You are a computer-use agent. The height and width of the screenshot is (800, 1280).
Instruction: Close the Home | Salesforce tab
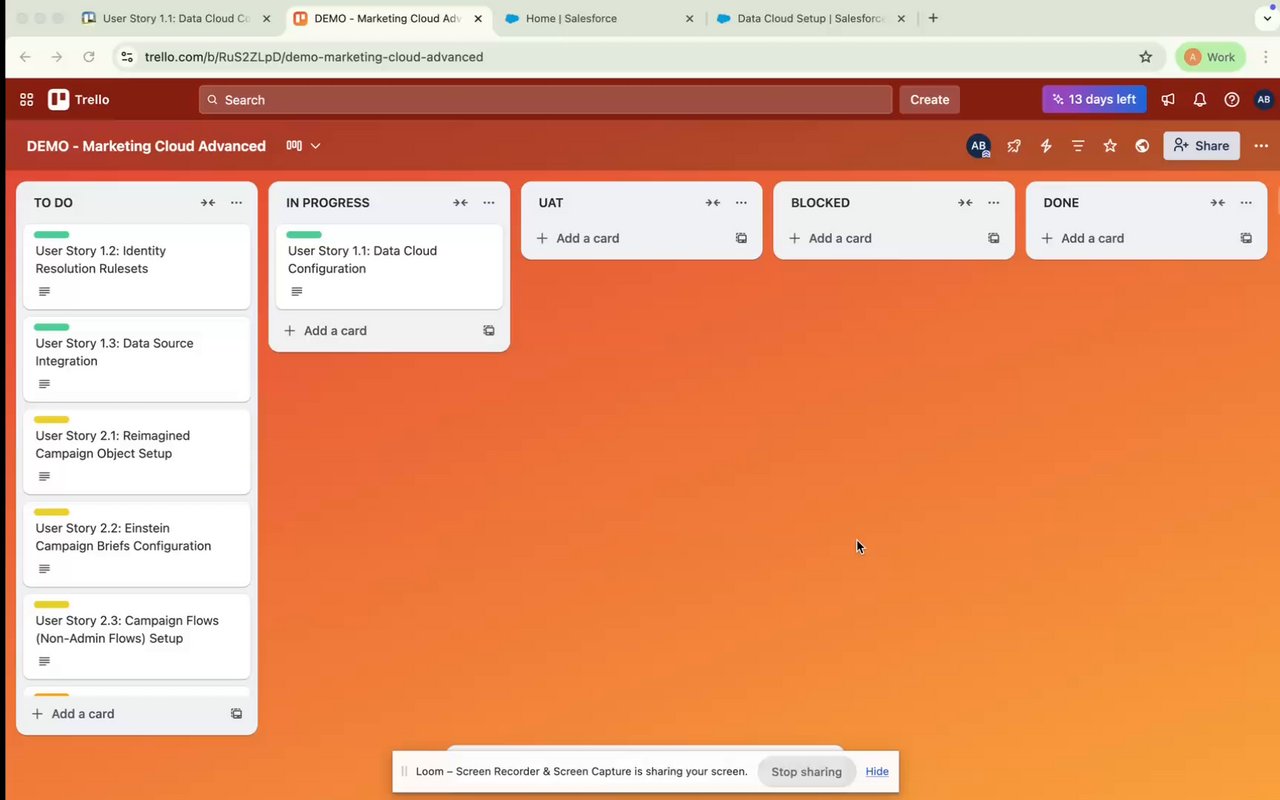tap(689, 18)
